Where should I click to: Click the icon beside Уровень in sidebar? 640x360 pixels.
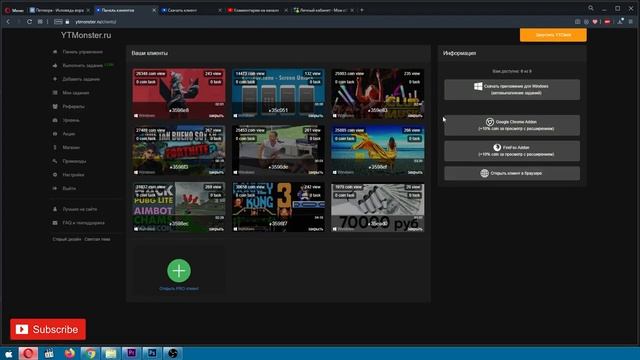pyautogui.click(x=55, y=120)
